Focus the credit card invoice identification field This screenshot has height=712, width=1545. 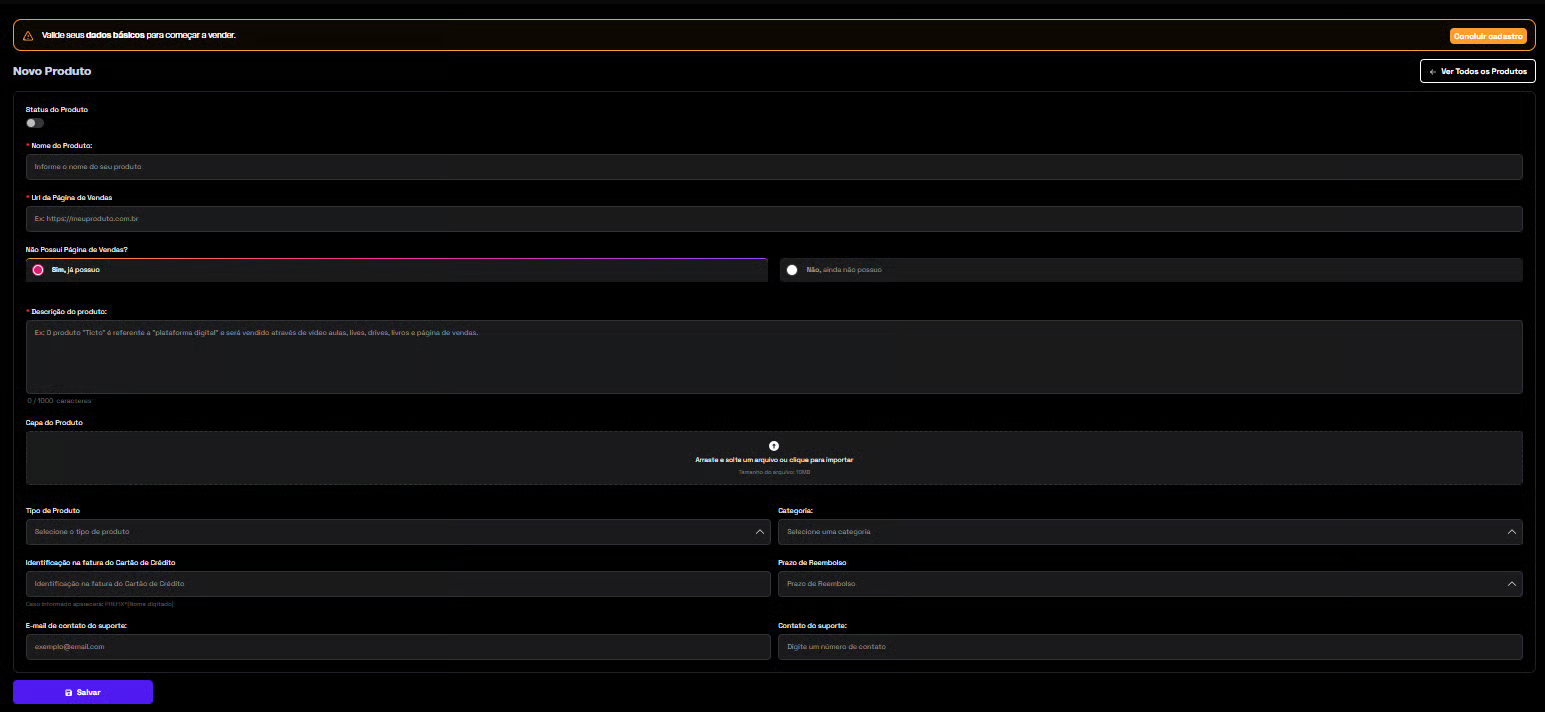398,584
